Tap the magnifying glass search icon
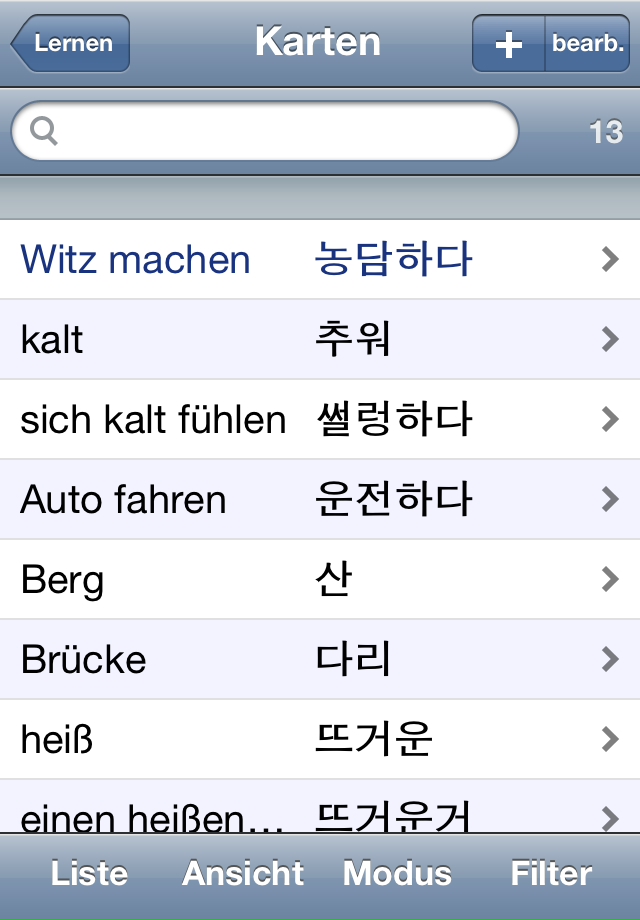Image resolution: width=640 pixels, height=920 pixels. coord(44,131)
